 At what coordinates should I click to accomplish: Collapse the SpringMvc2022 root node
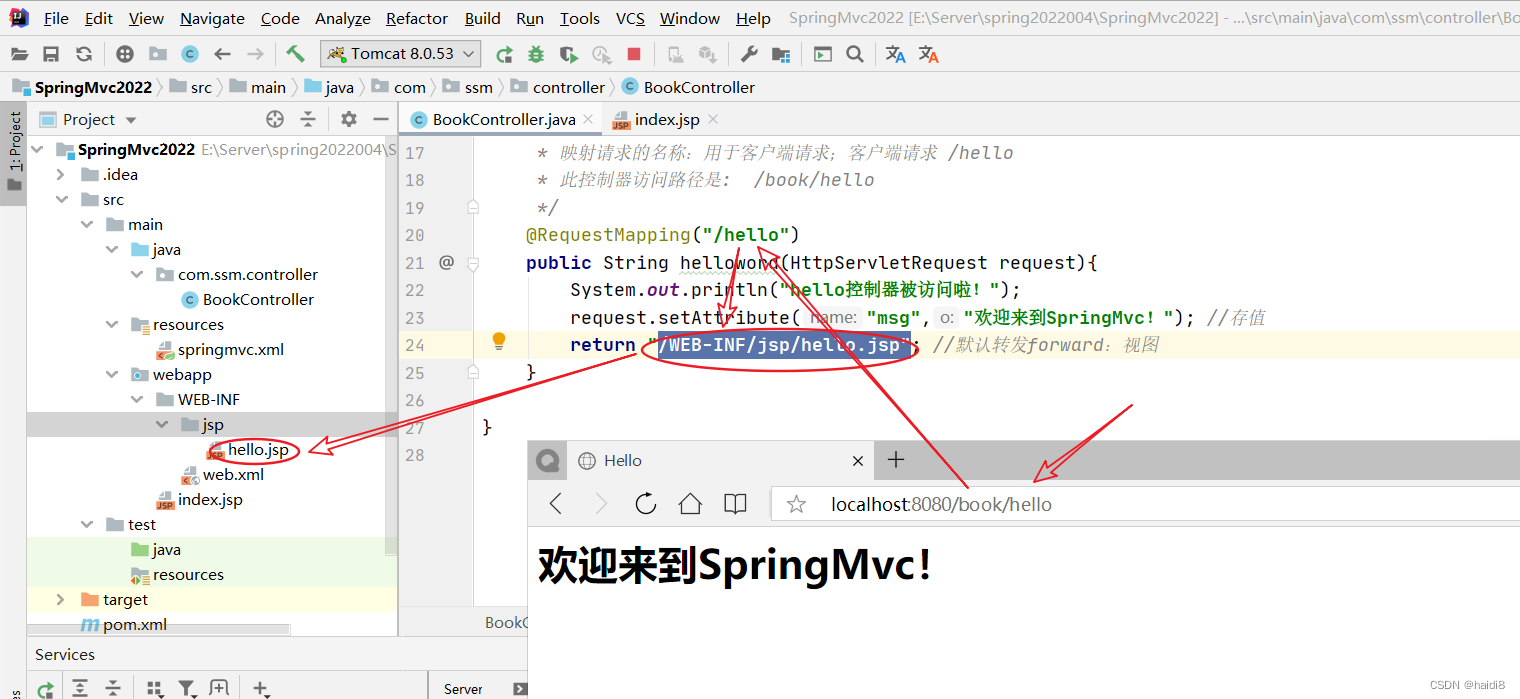(38, 150)
